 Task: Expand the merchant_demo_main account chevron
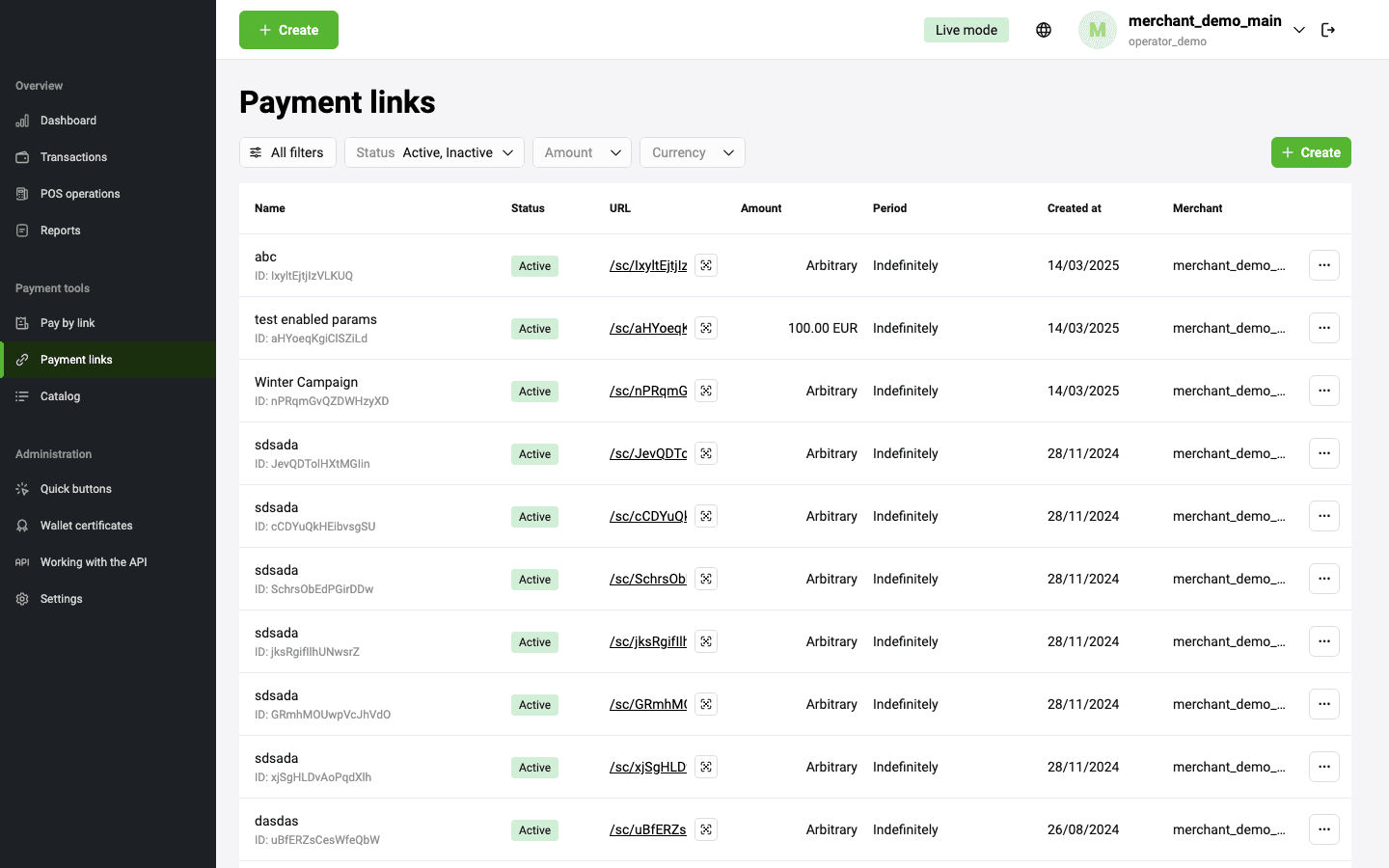[x=1299, y=30]
